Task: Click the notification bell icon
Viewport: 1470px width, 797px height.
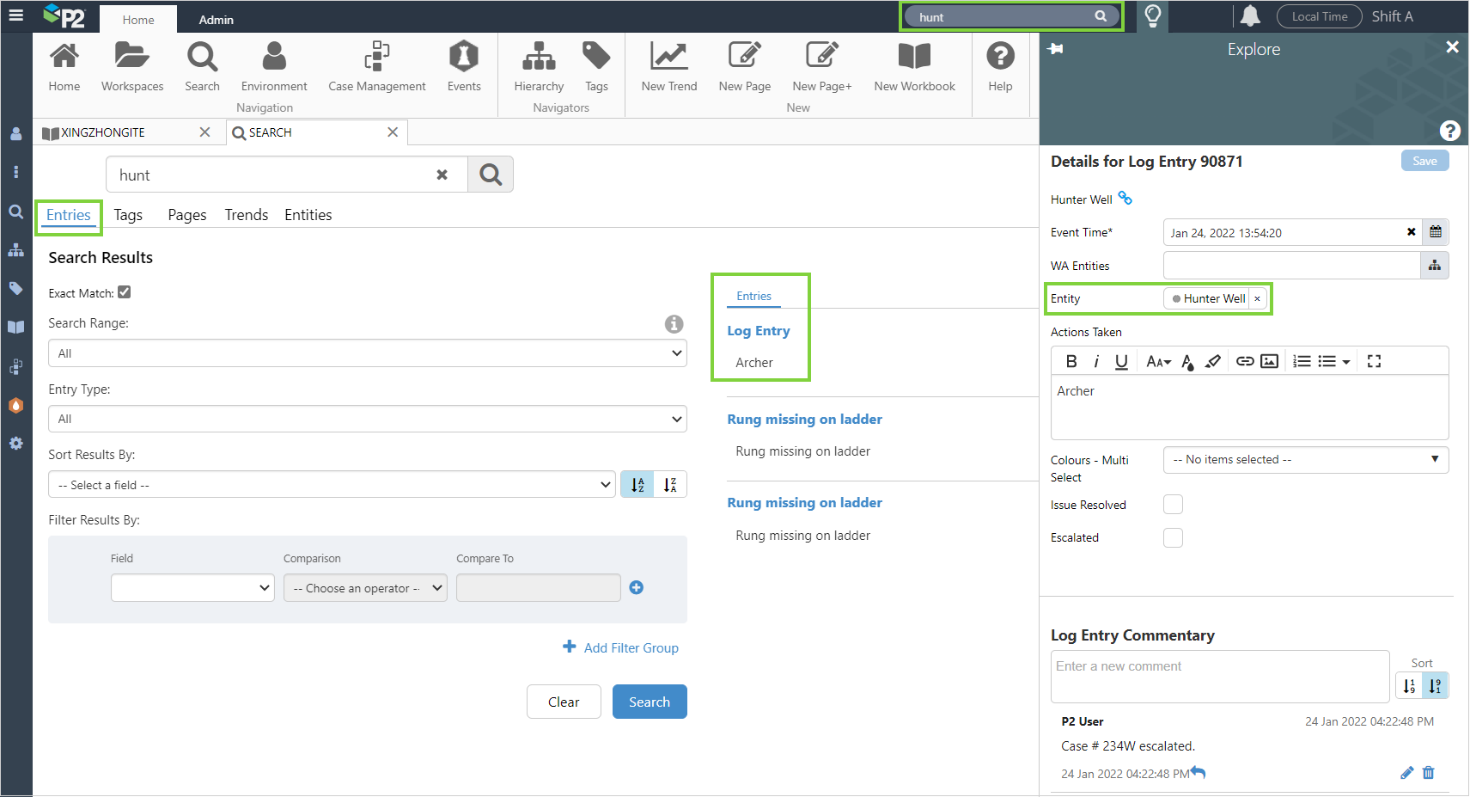Action: point(1250,16)
